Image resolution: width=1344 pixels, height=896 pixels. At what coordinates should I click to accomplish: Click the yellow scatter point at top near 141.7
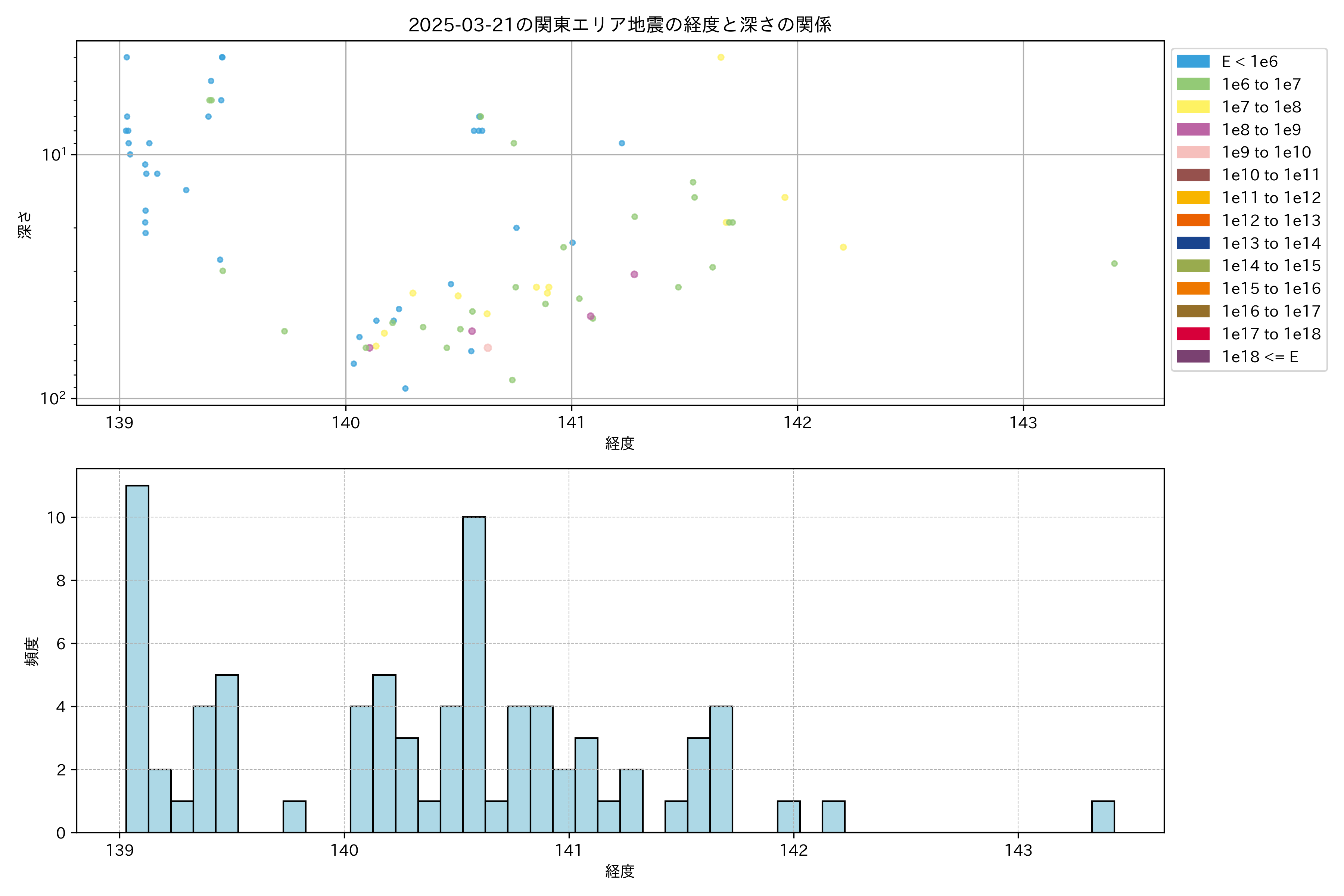pyautogui.click(x=721, y=57)
